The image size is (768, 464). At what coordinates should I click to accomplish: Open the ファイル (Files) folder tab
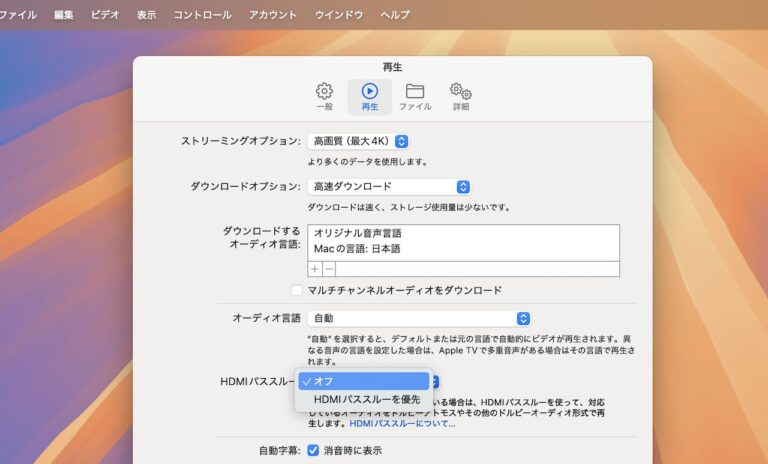[415, 96]
